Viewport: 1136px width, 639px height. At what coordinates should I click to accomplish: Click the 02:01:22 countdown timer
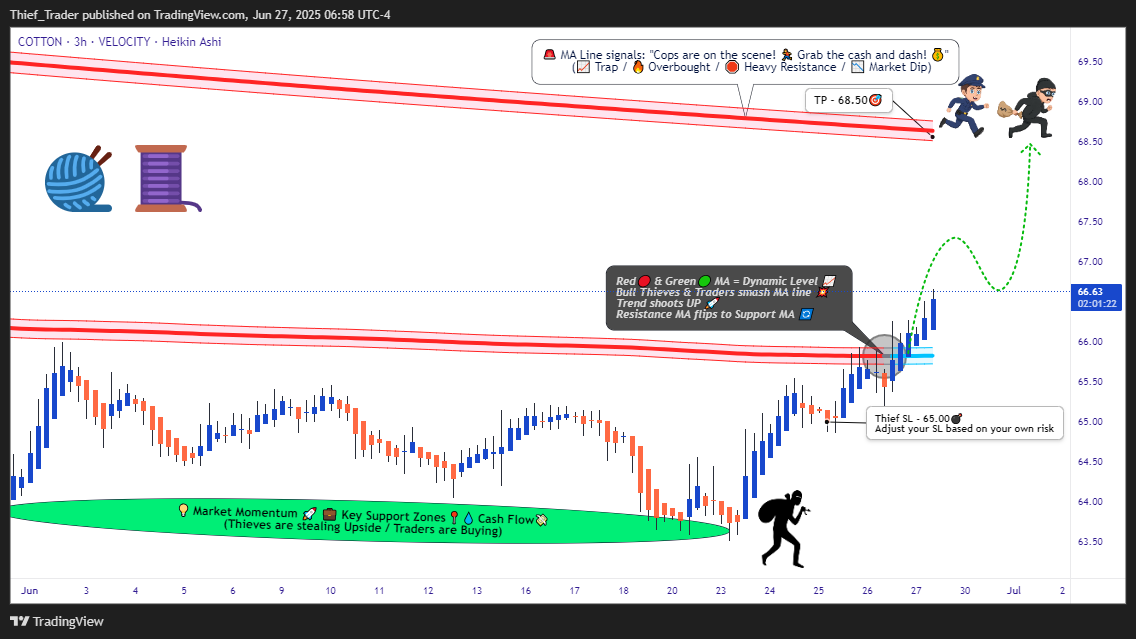point(1096,304)
